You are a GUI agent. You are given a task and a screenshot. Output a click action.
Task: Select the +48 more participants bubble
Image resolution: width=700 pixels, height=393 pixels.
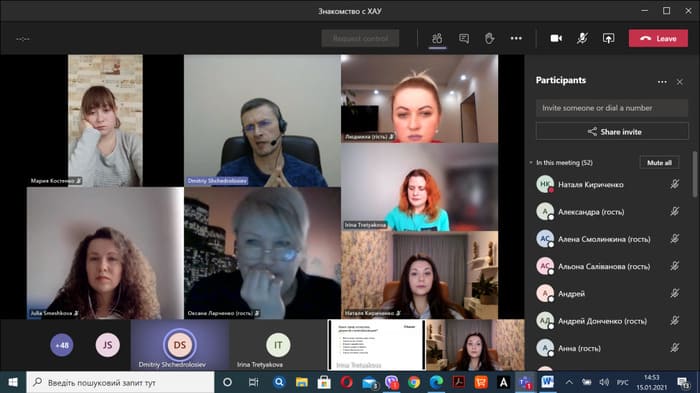click(62, 345)
